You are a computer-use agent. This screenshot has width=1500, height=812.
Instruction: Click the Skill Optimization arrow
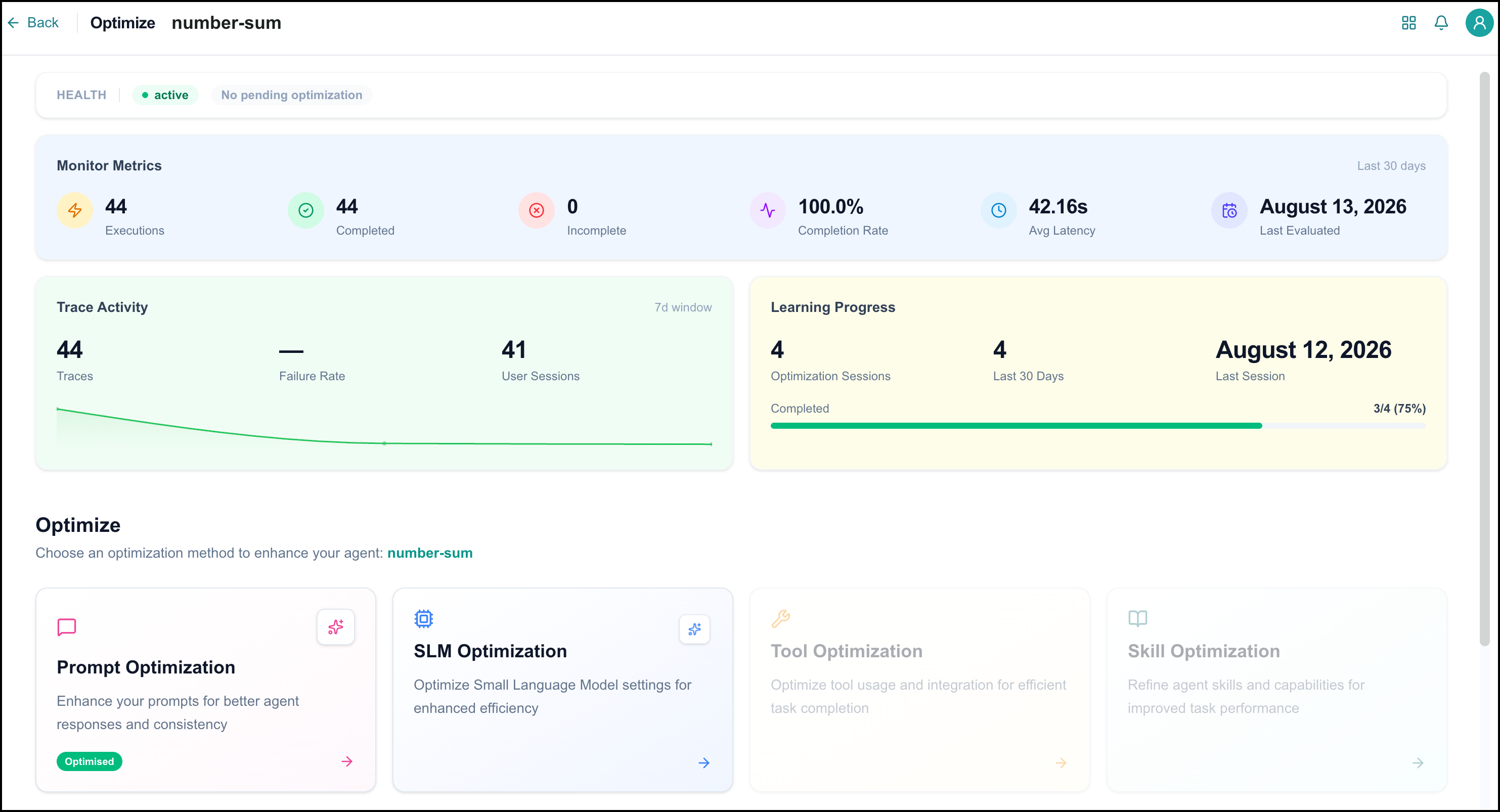pos(1418,762)
